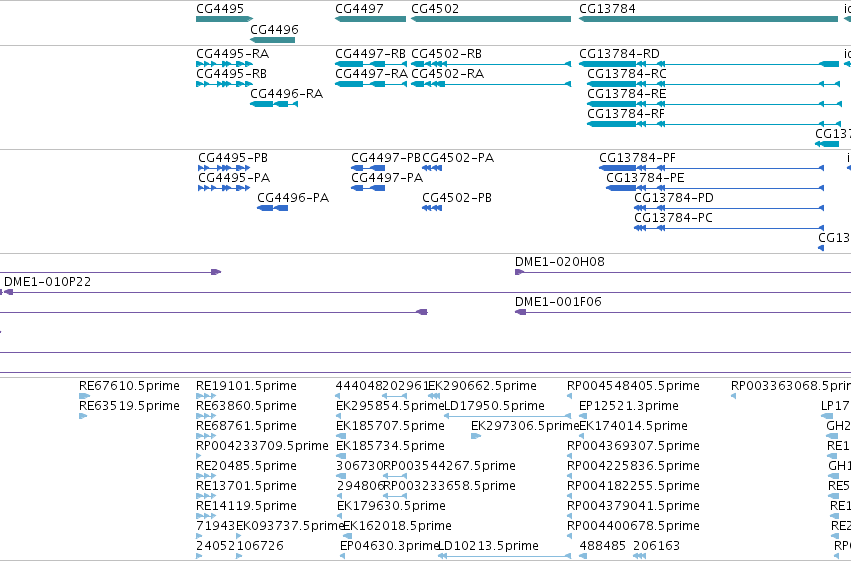Click EST RE67610.5prime
The image size is (851, 561).
(x=84, y=396)
